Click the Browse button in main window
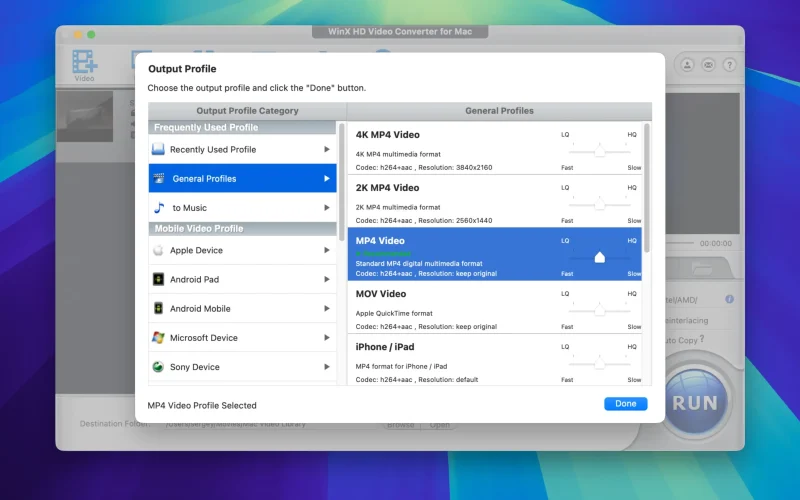The height and width of the screenshot is (500, 800). point(401,424)
